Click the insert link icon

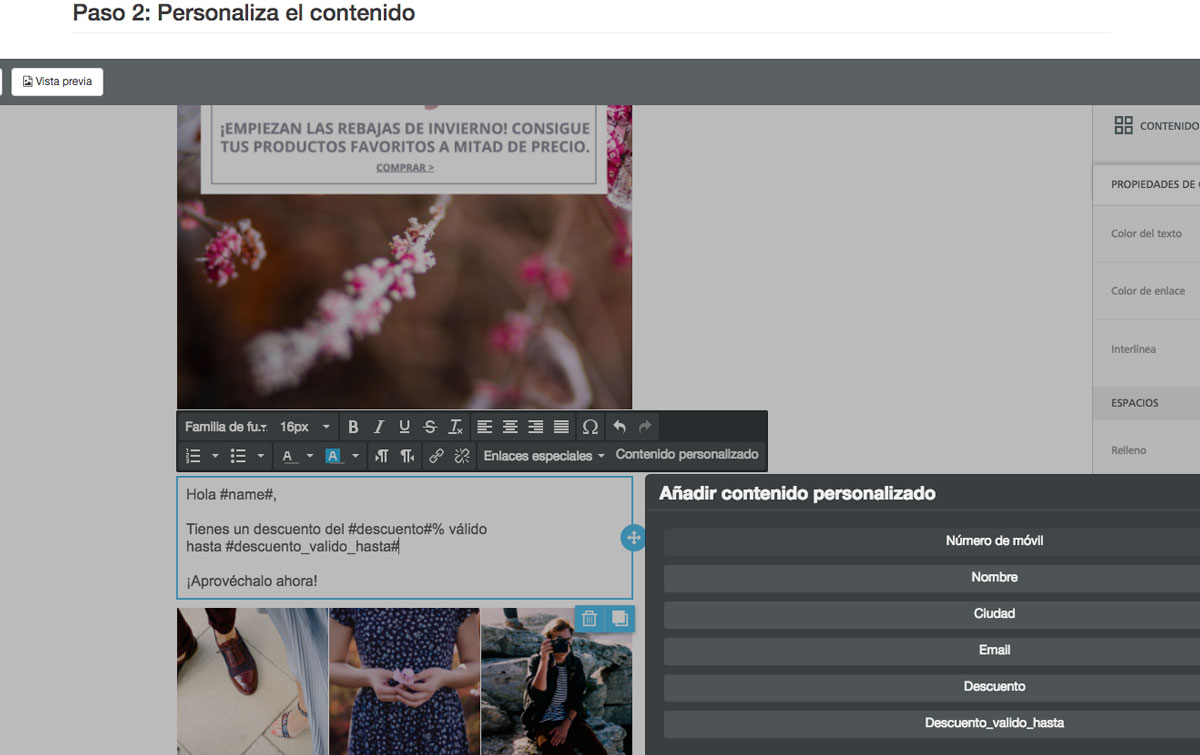(x=436, y=456)
